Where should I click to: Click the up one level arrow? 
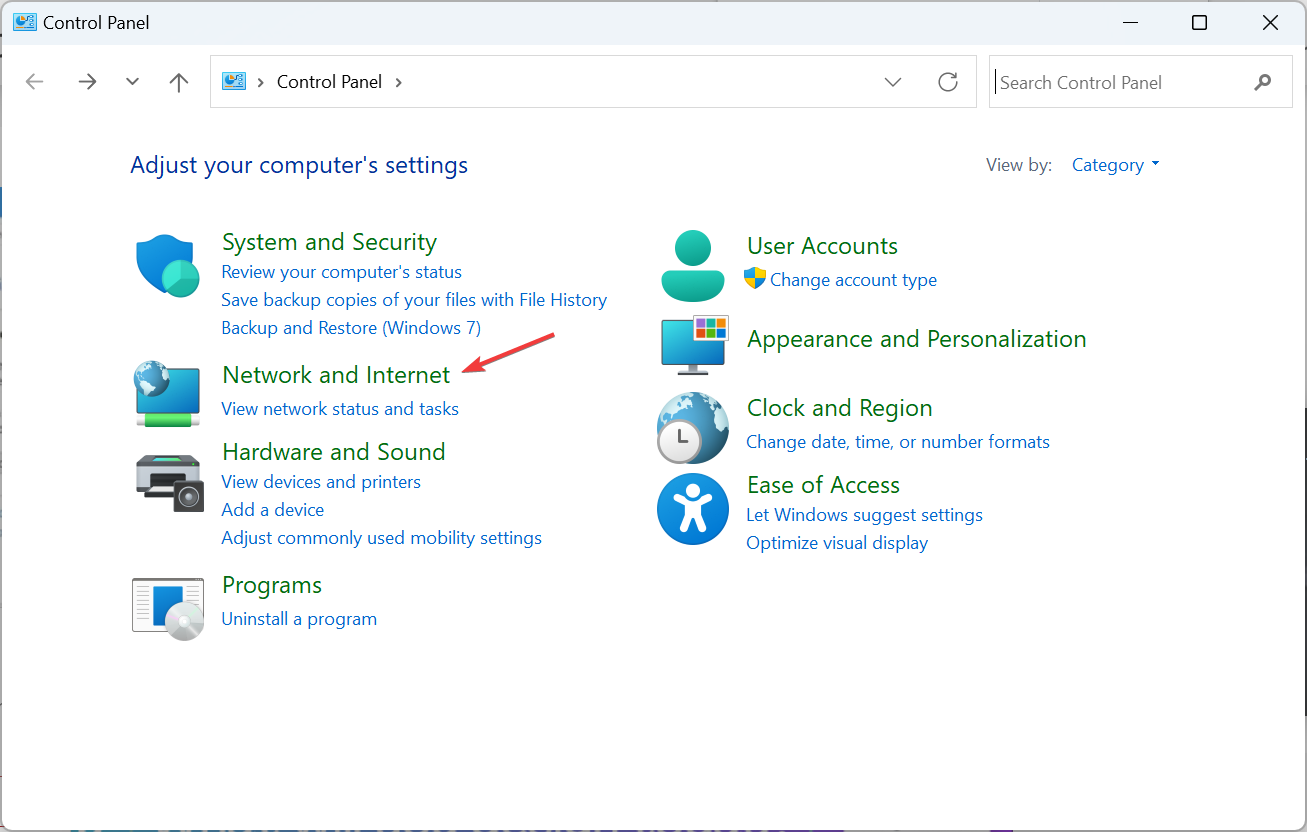tap(178, 81)
